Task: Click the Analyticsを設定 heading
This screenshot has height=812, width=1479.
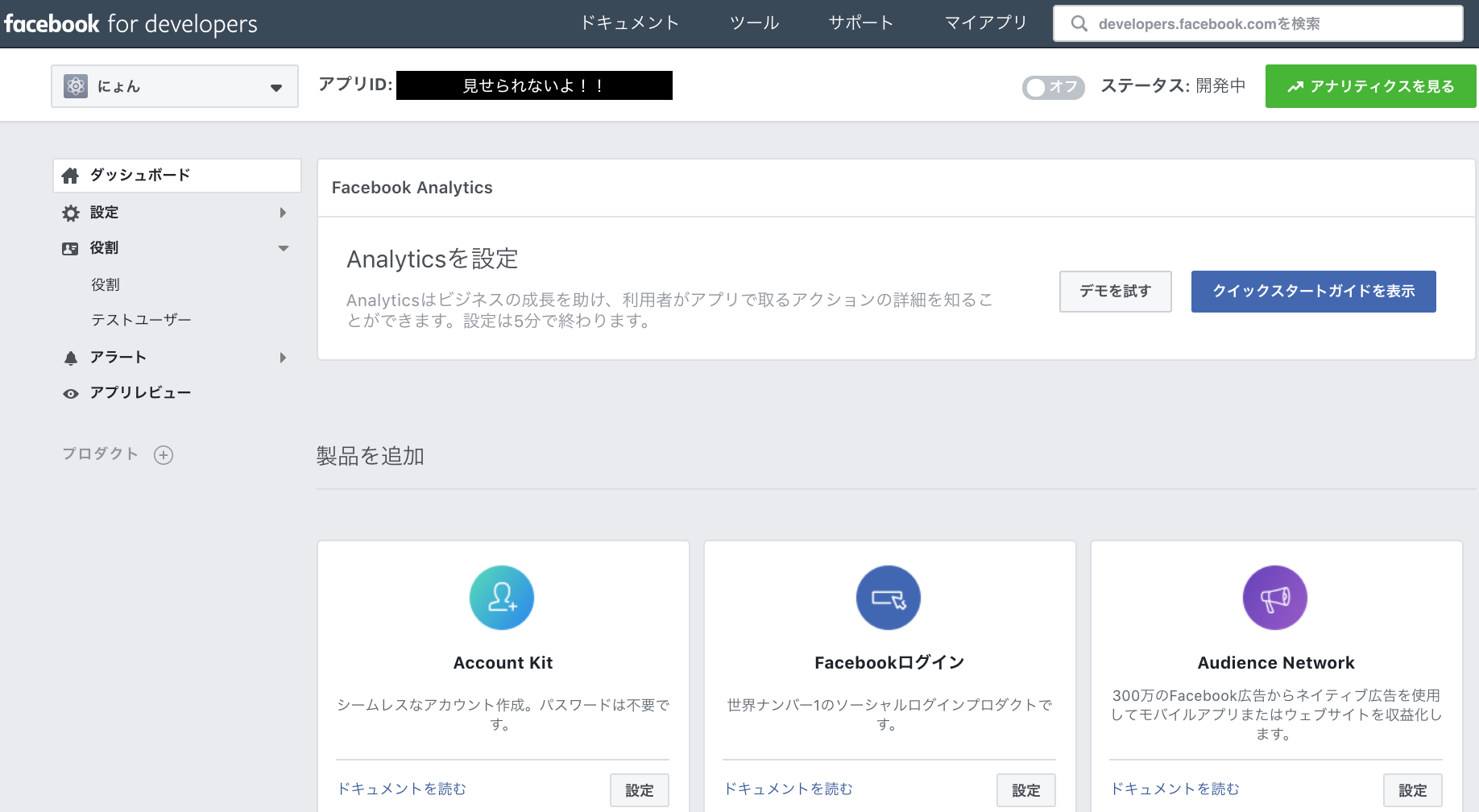Action: pyautogui.click(x=433, y=259)
